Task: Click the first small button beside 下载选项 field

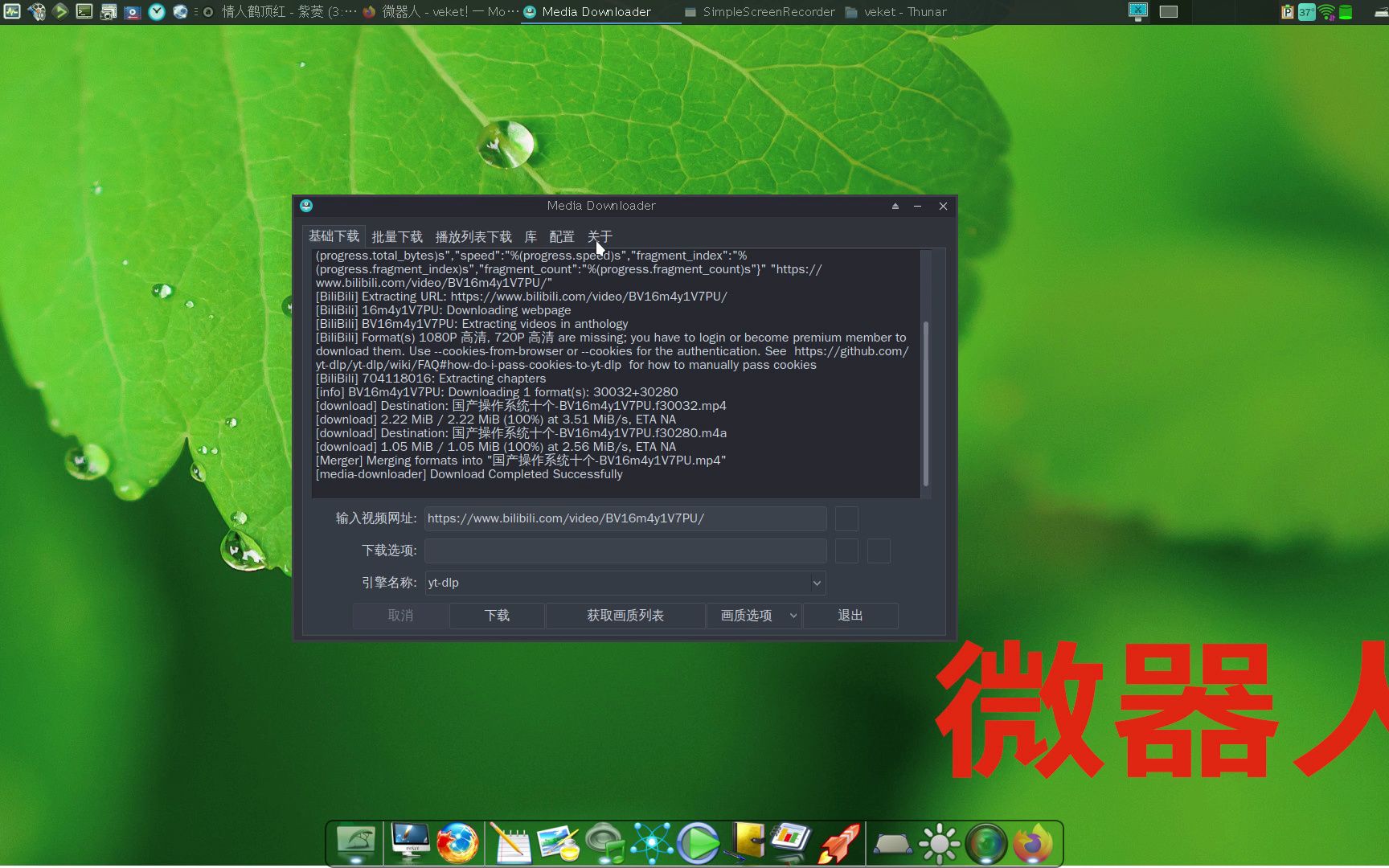Action: pyautogui.click(x=846, y=551)
